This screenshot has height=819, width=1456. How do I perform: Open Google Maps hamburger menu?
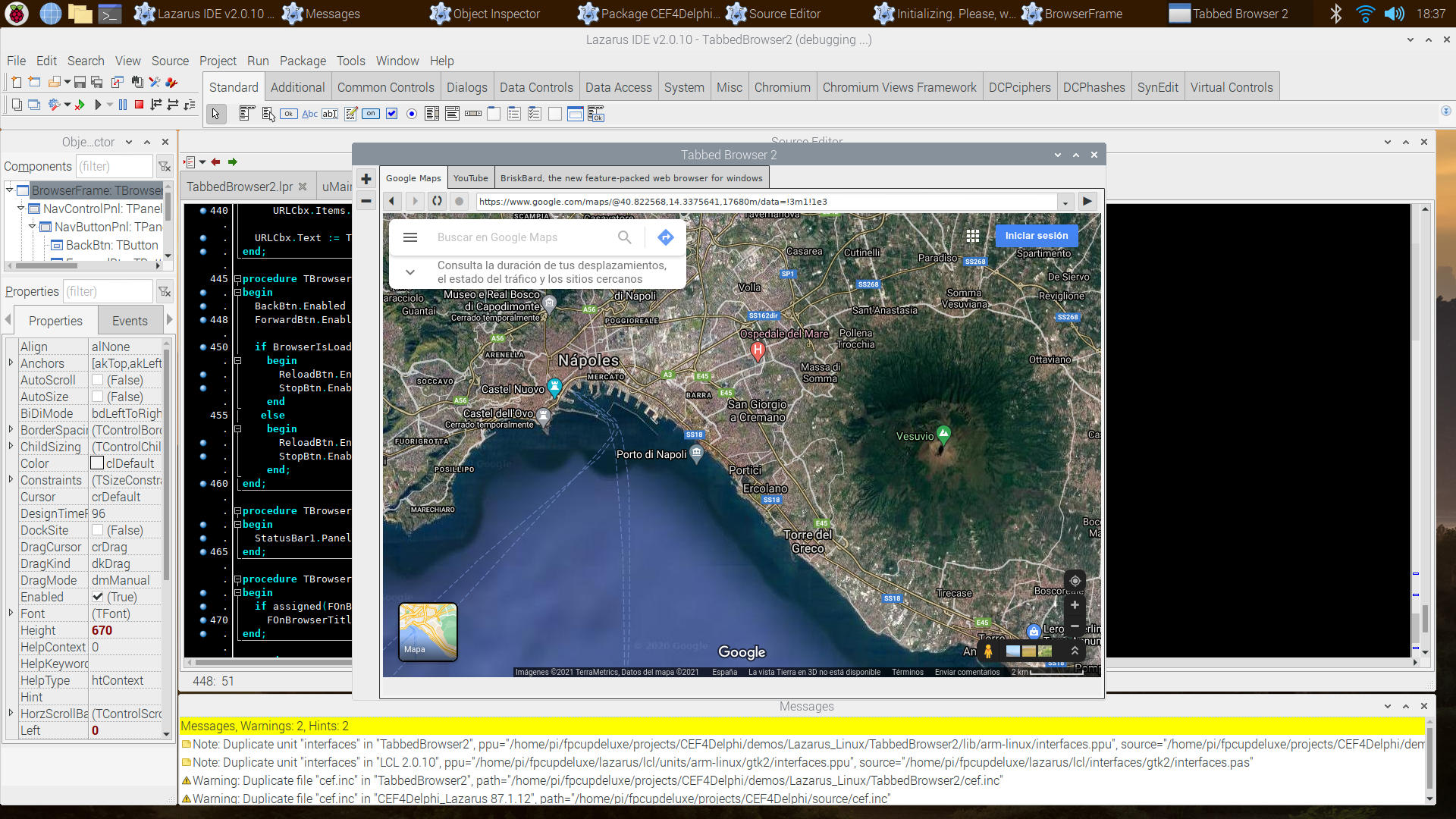coord(410,237)
